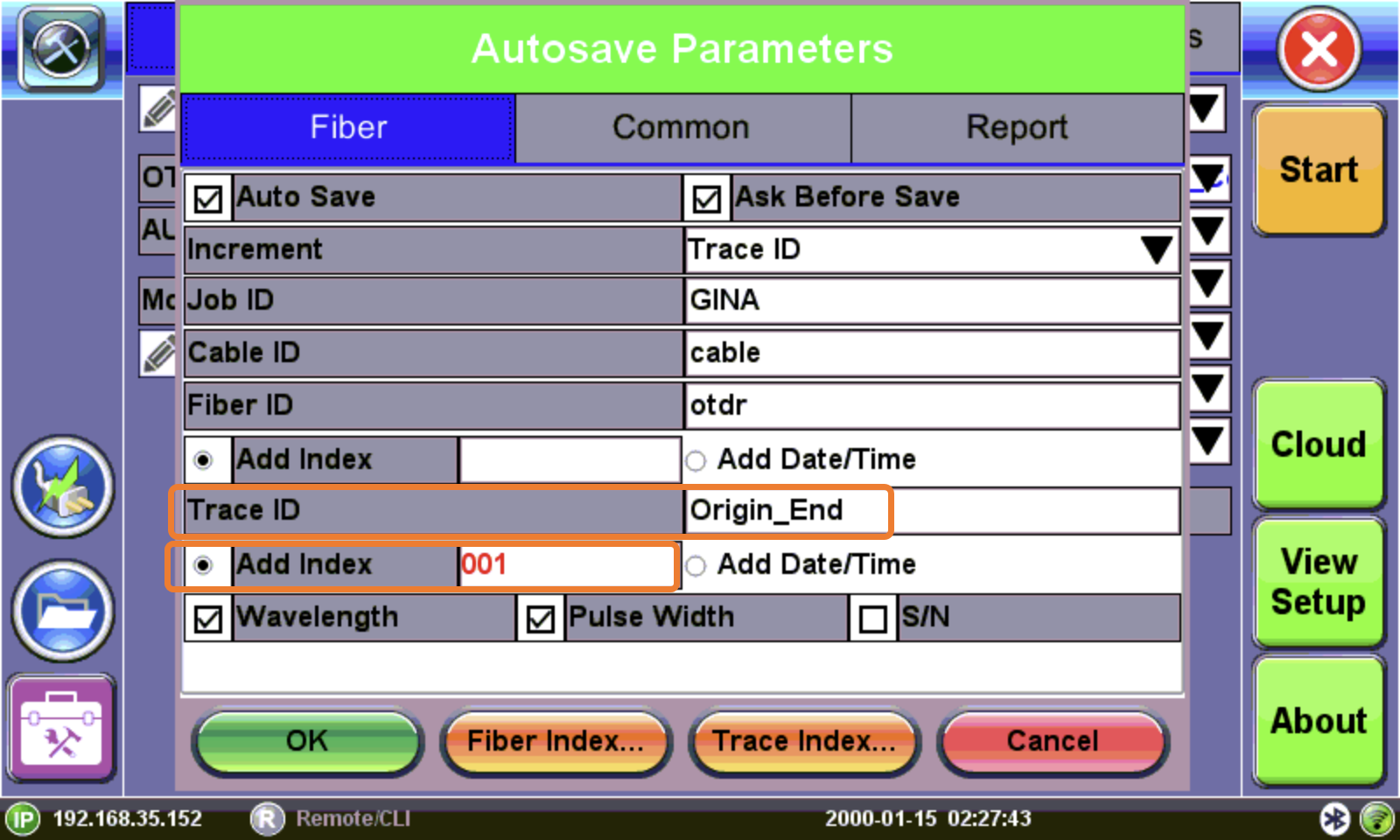Image resolution: width=1400 pixels, height=840 pixels.
Task: Toggle the Ask Before Save checkbox
Action: [706, 199]
